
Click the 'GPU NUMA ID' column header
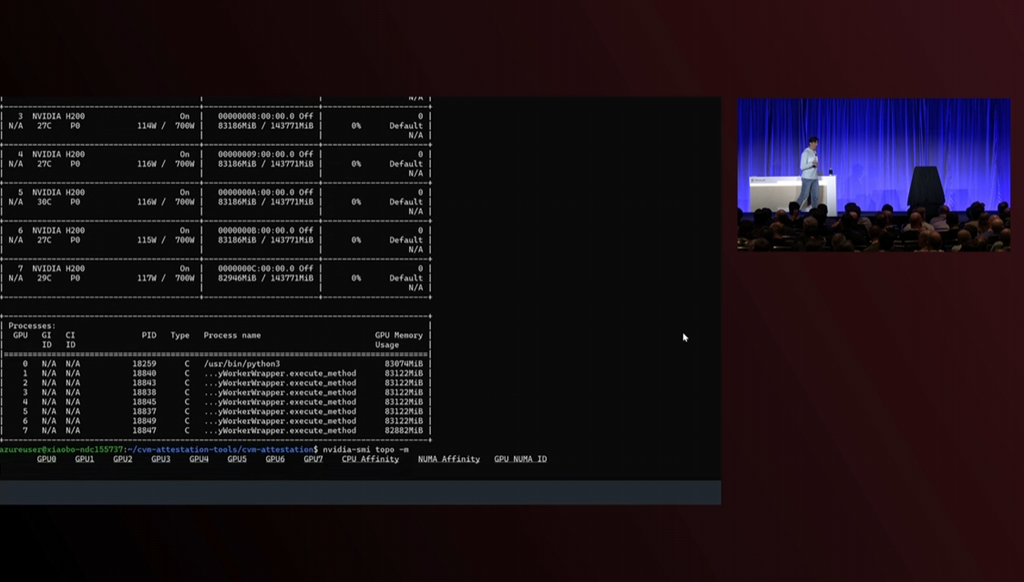pos(520,459)
